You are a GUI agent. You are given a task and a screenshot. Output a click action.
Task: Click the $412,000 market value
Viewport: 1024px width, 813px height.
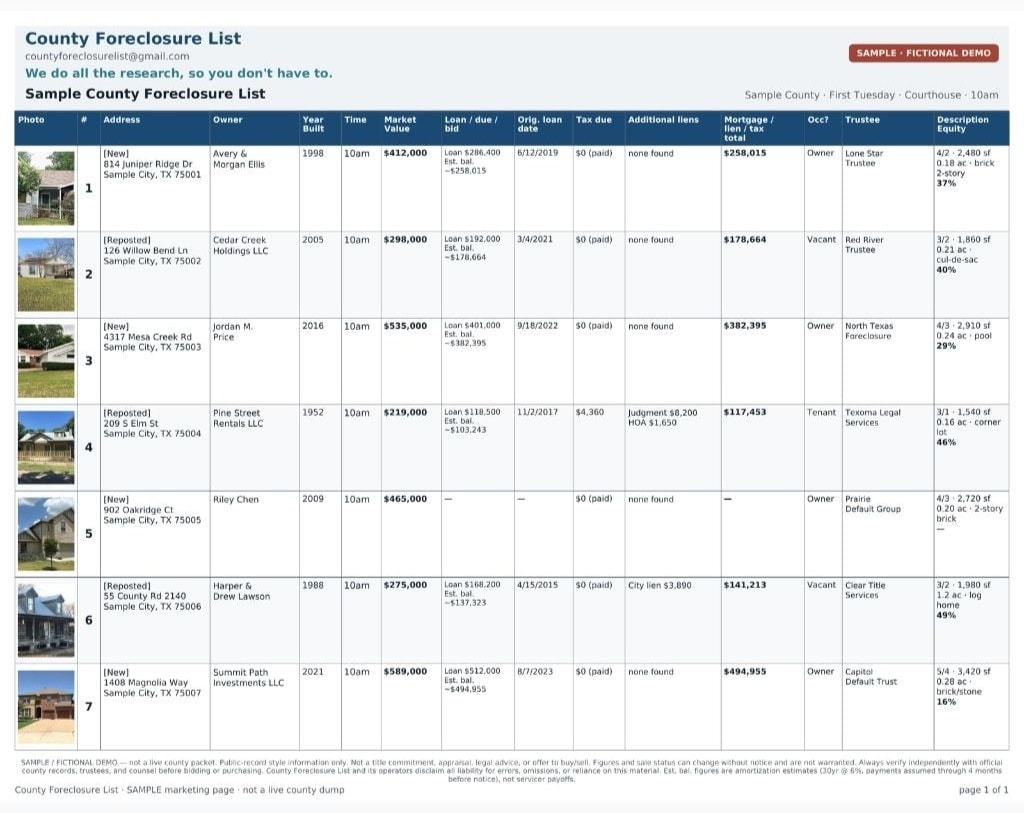pyautogui.click(x=406, y=153)
